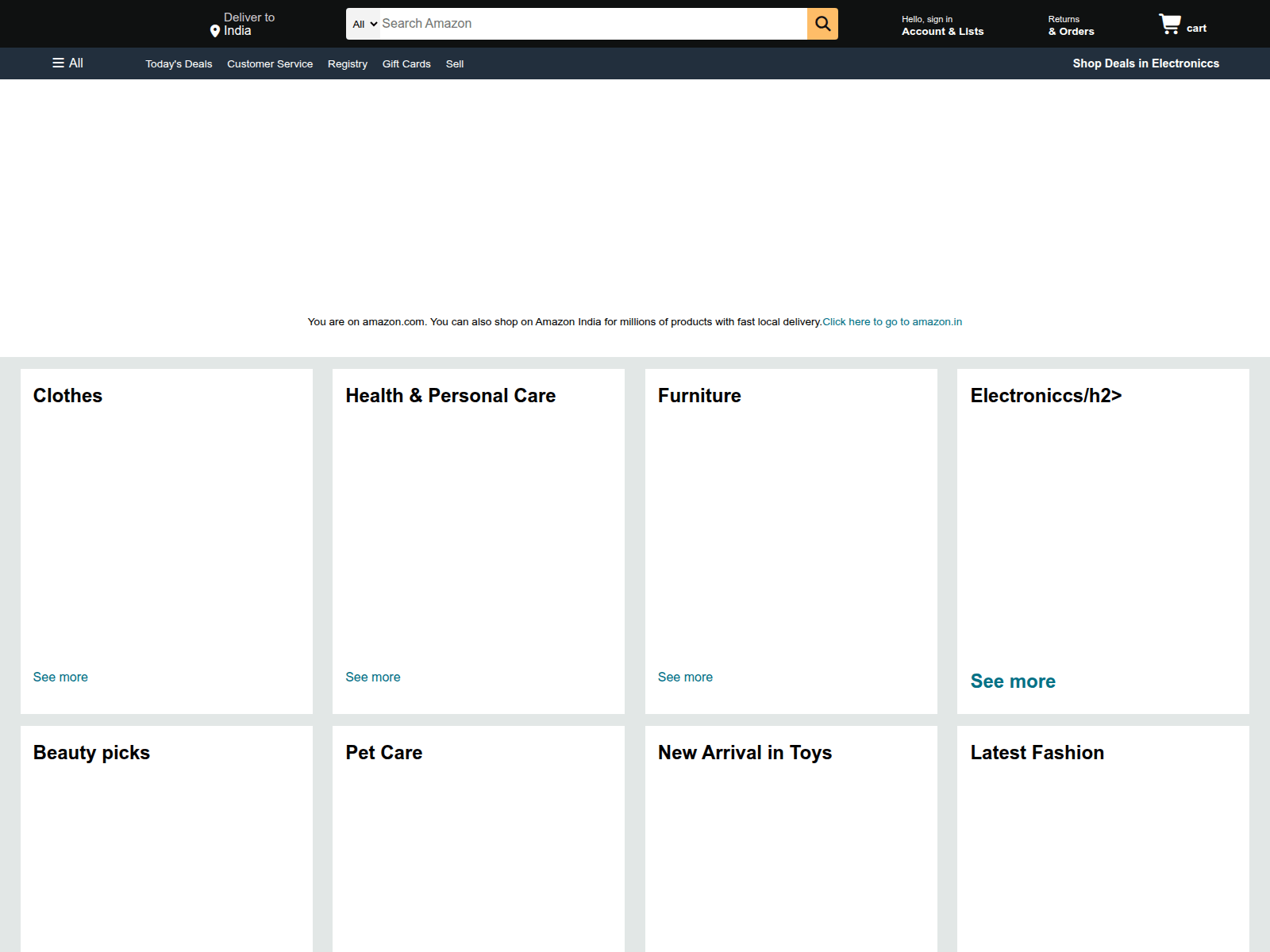Click the location pin Deliver to India
The height and width of the screenshot is (952, 1270).
241,25
